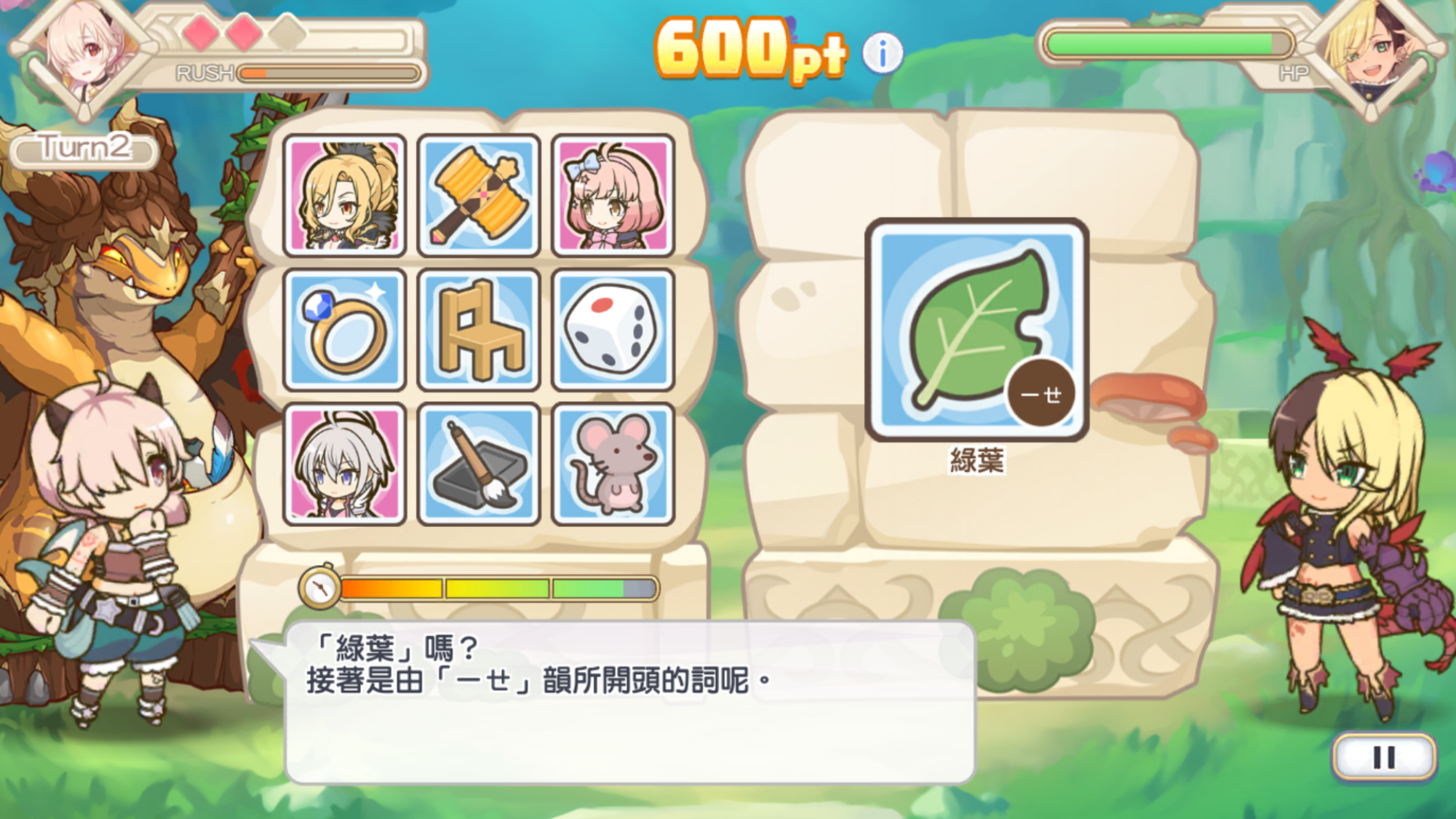Choose the silver-haired girl character tile
This screenshot has width=1456, height=819.
345,464
